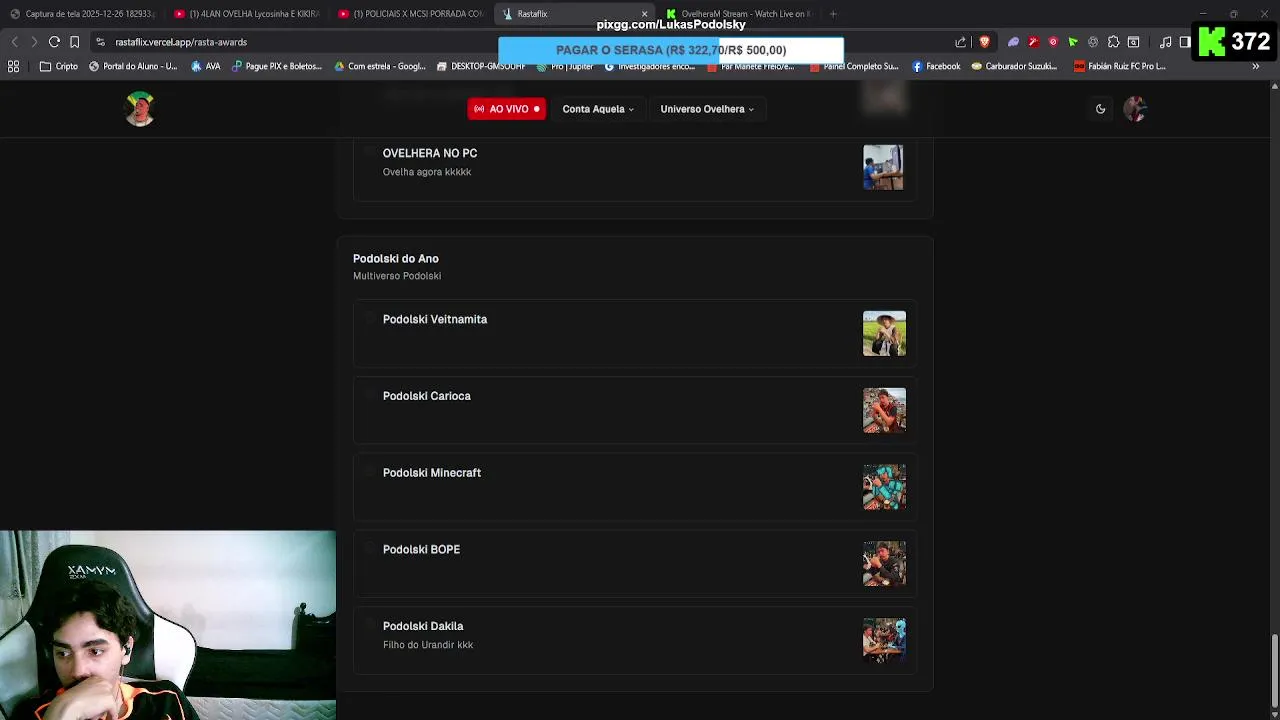Image resolution: width=1280 pixels, height=720 pixels.
Task: Show more bookmarks via the chevron
Action: tap(1256, 66)
